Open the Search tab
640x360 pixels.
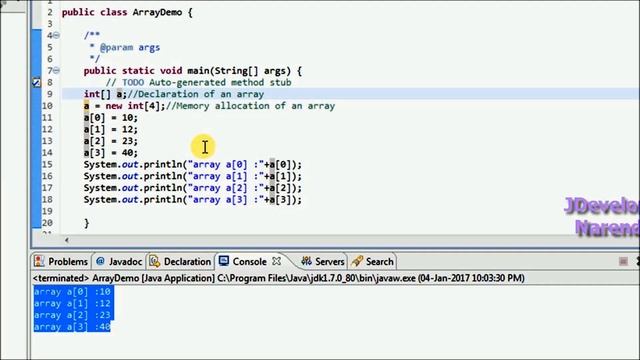coord(373,261)
